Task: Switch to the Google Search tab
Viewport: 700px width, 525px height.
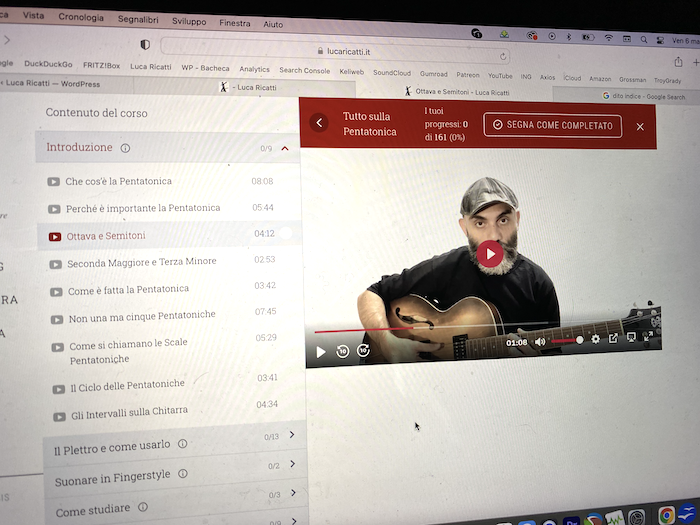Action: (x=645, y=96)
